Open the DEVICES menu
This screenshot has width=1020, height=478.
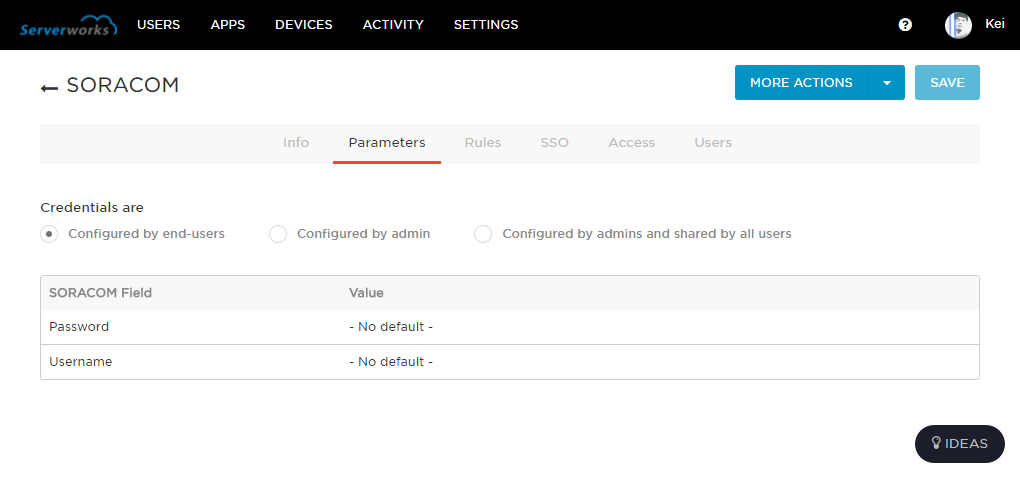[304, 25]
